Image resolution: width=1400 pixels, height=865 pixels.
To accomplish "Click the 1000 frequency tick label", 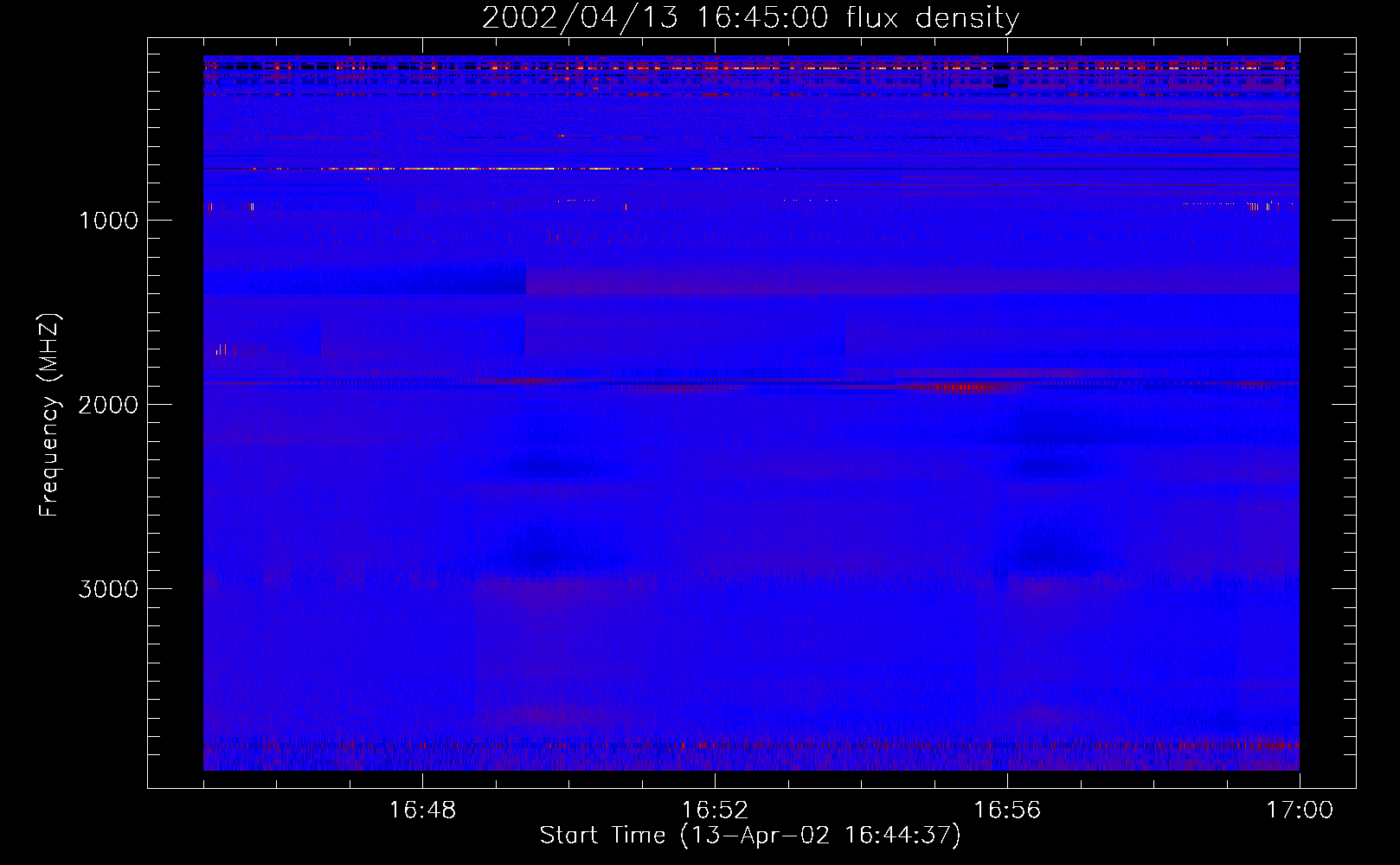I will point(108,221).
